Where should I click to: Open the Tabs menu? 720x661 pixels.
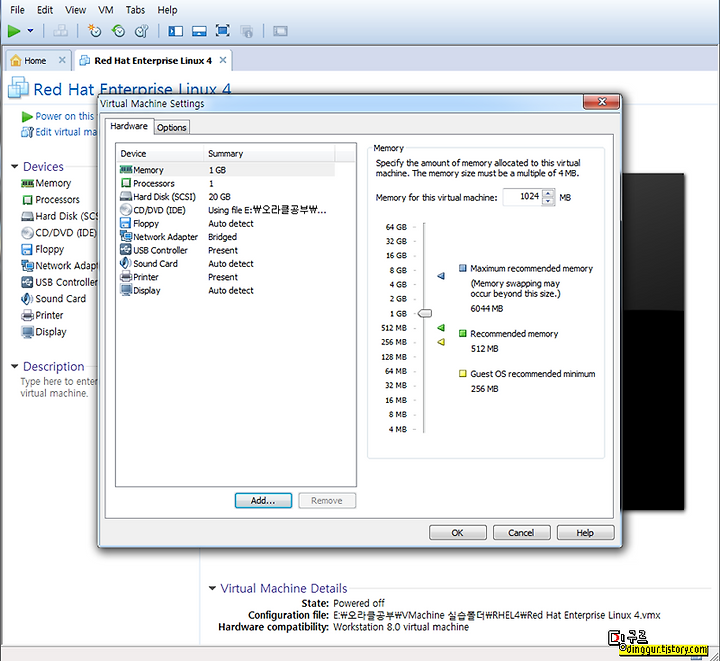135,10
